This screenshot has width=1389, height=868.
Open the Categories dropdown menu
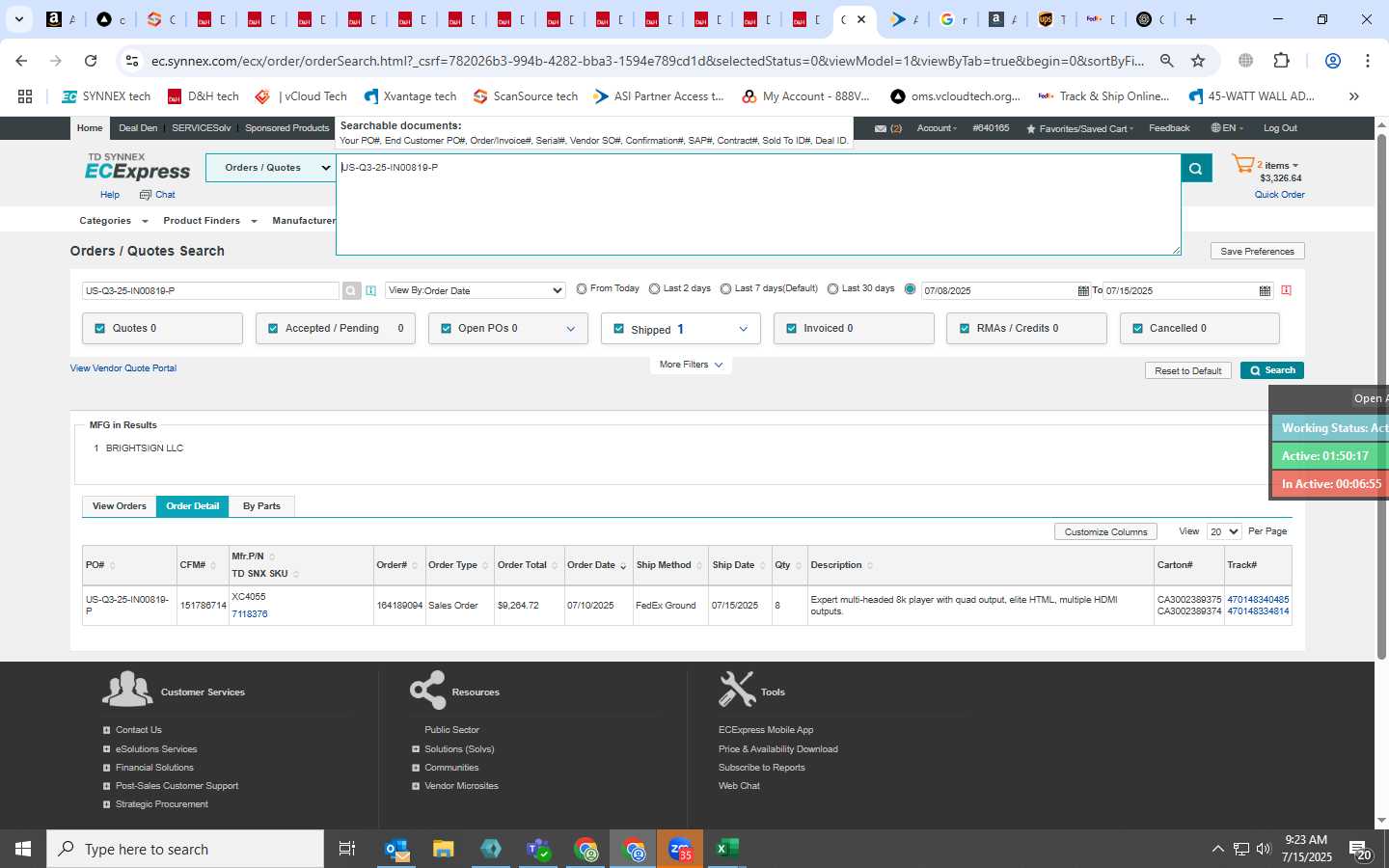[114, 221]
